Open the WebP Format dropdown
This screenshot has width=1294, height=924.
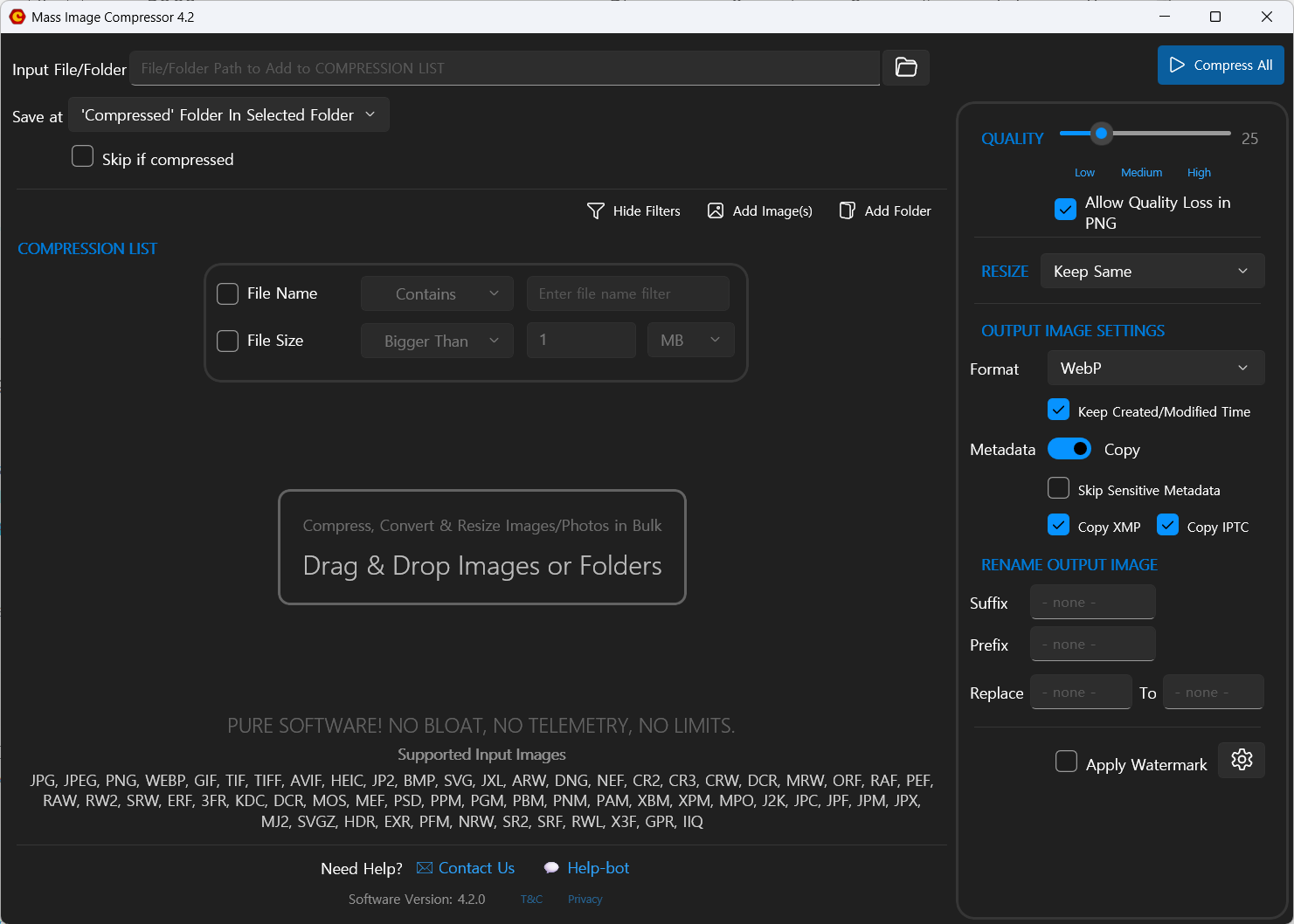coord(1155,369)
